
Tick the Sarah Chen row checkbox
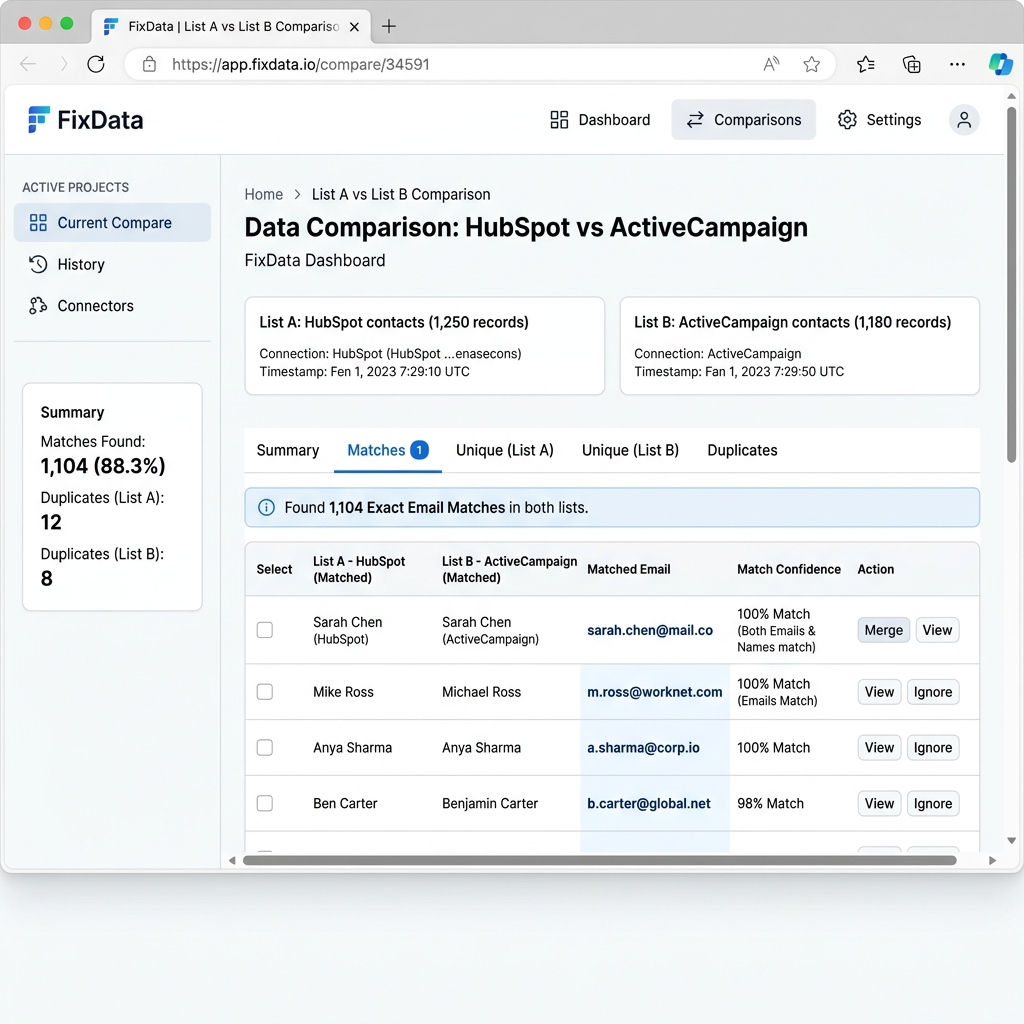tap(264, 630)
